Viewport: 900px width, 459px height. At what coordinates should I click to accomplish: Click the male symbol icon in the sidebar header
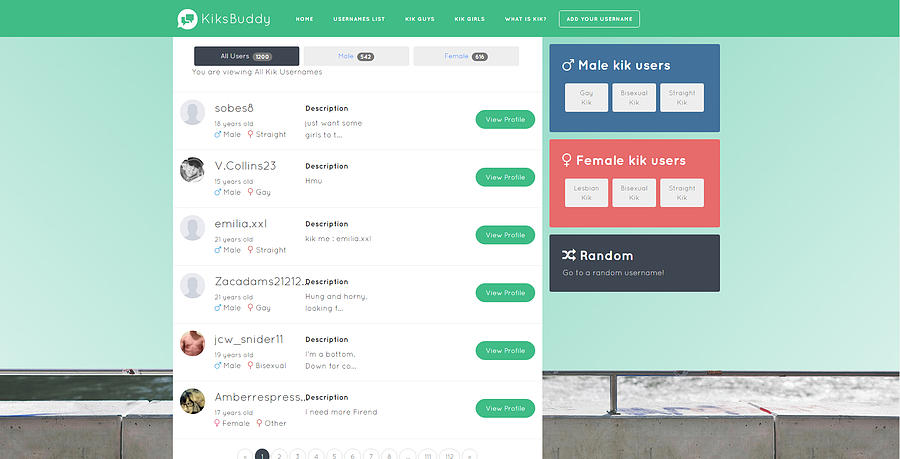568,66
